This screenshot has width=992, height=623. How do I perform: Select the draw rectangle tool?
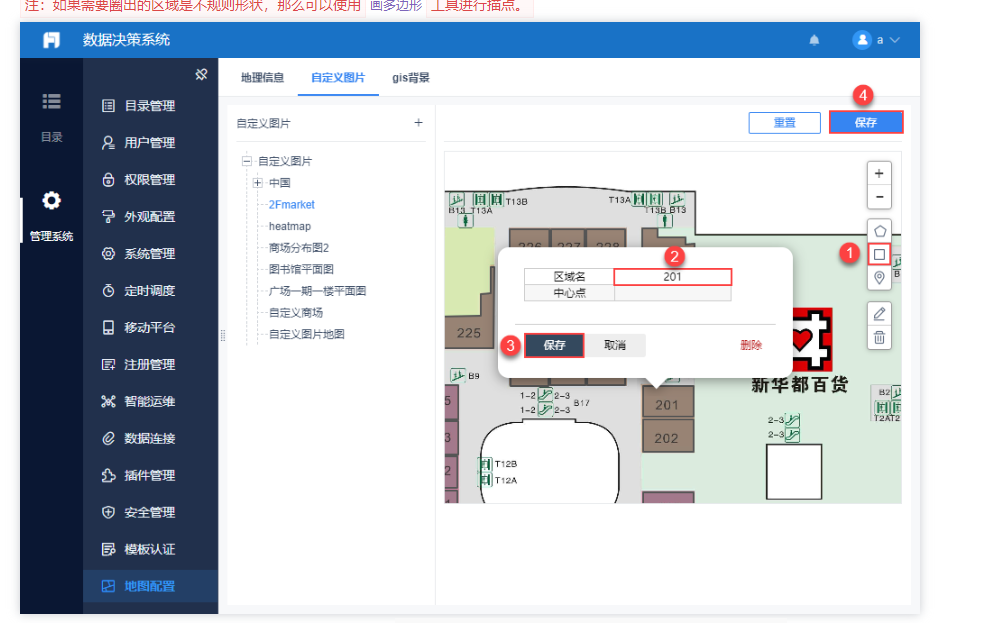click(x=879, y=254)
